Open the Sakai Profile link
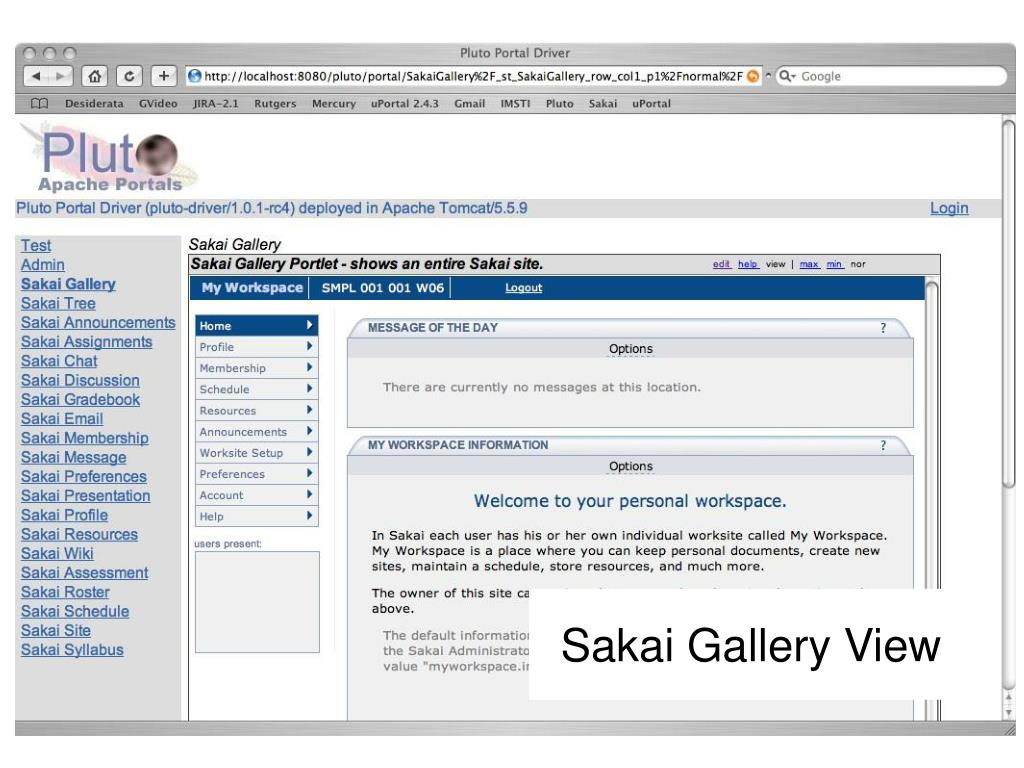Screen dimensions: 1024x768 click(x=65, y=515)
